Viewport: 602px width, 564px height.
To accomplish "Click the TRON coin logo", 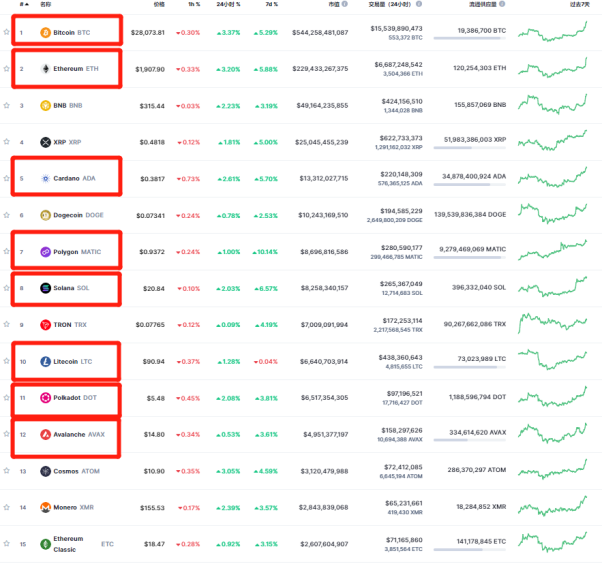I will (45, 325).
